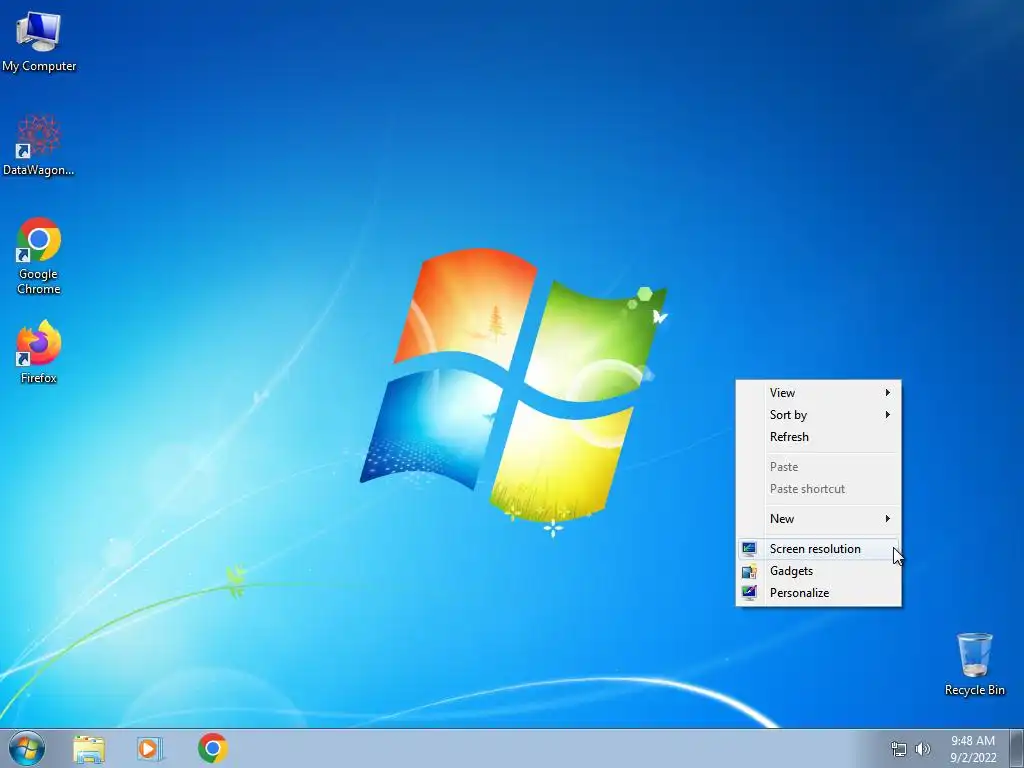The width and height of the screenshot is (1024, 768).
Task: Click the Gadgets menu icon
Action: 750,571
